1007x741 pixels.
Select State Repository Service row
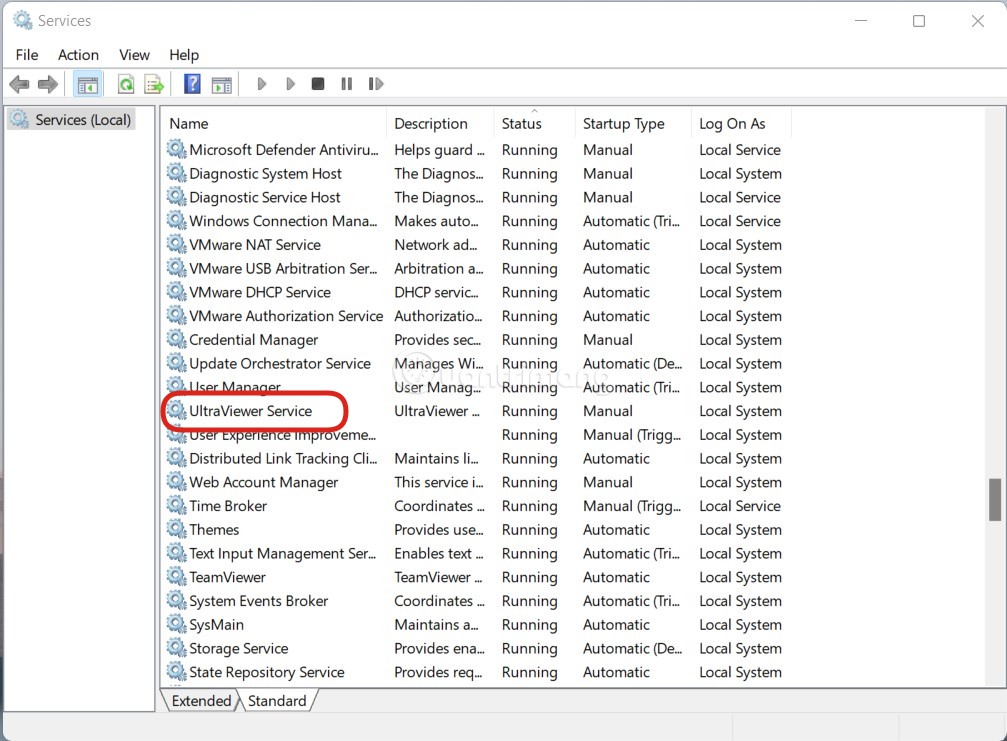click(x=475, y=672)
